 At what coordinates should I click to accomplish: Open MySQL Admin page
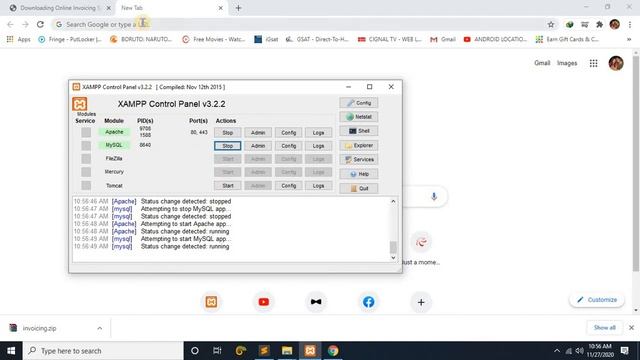click(258, 146)
